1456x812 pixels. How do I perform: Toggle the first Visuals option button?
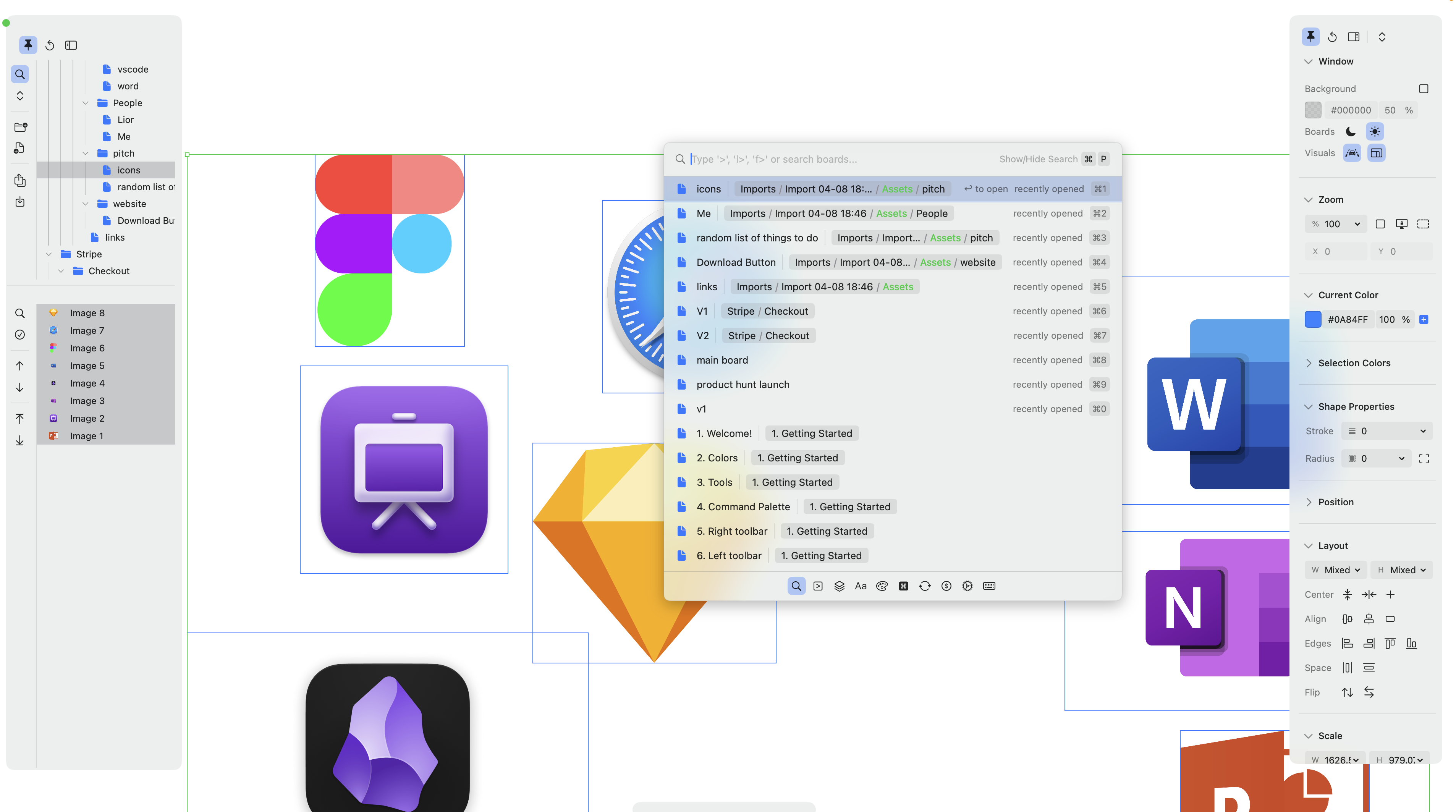tap(1352, 153)
